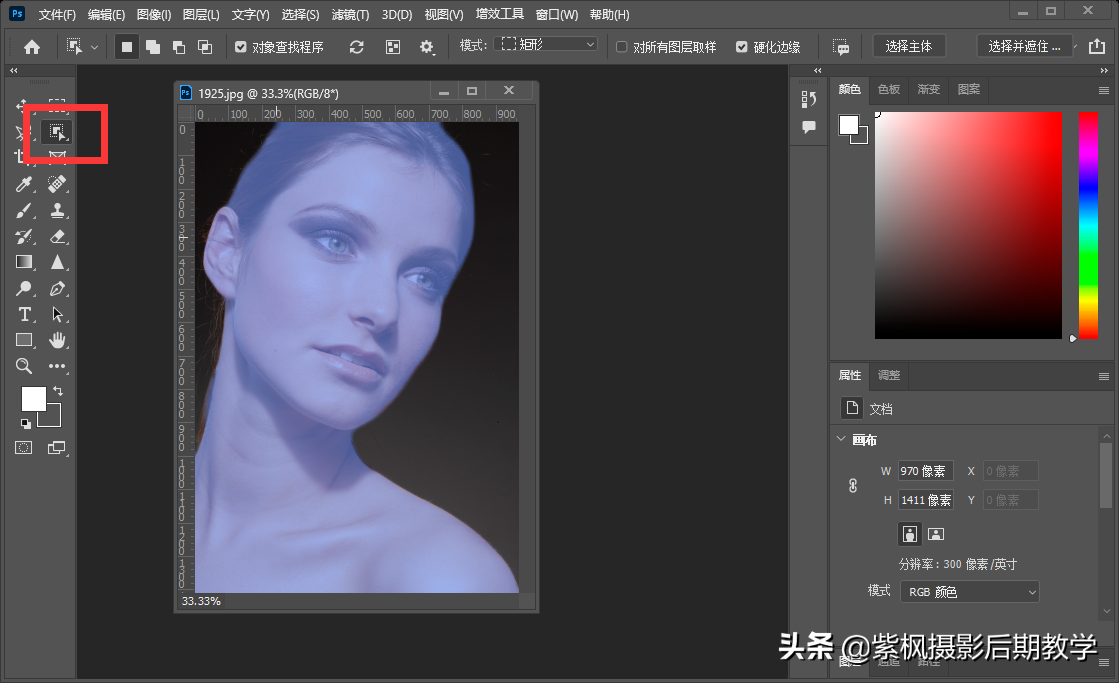Image resolution: width=1119 pixels, height=683 pixels.
Task: Open the 滤镜(T) menu
Action: [350, 15]
